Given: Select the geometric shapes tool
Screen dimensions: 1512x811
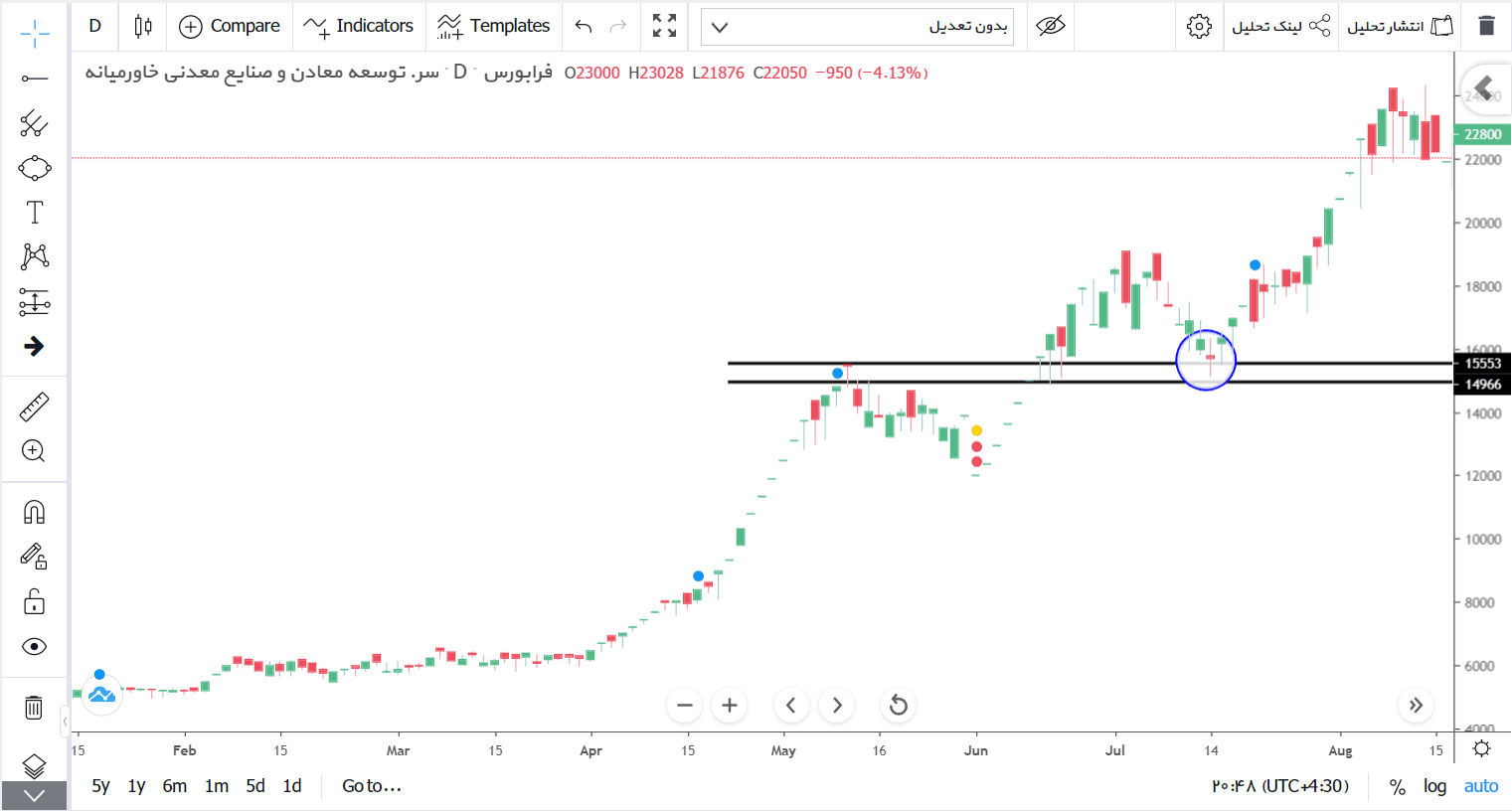Looking at the screenshot, I should [x=34, y=168].
